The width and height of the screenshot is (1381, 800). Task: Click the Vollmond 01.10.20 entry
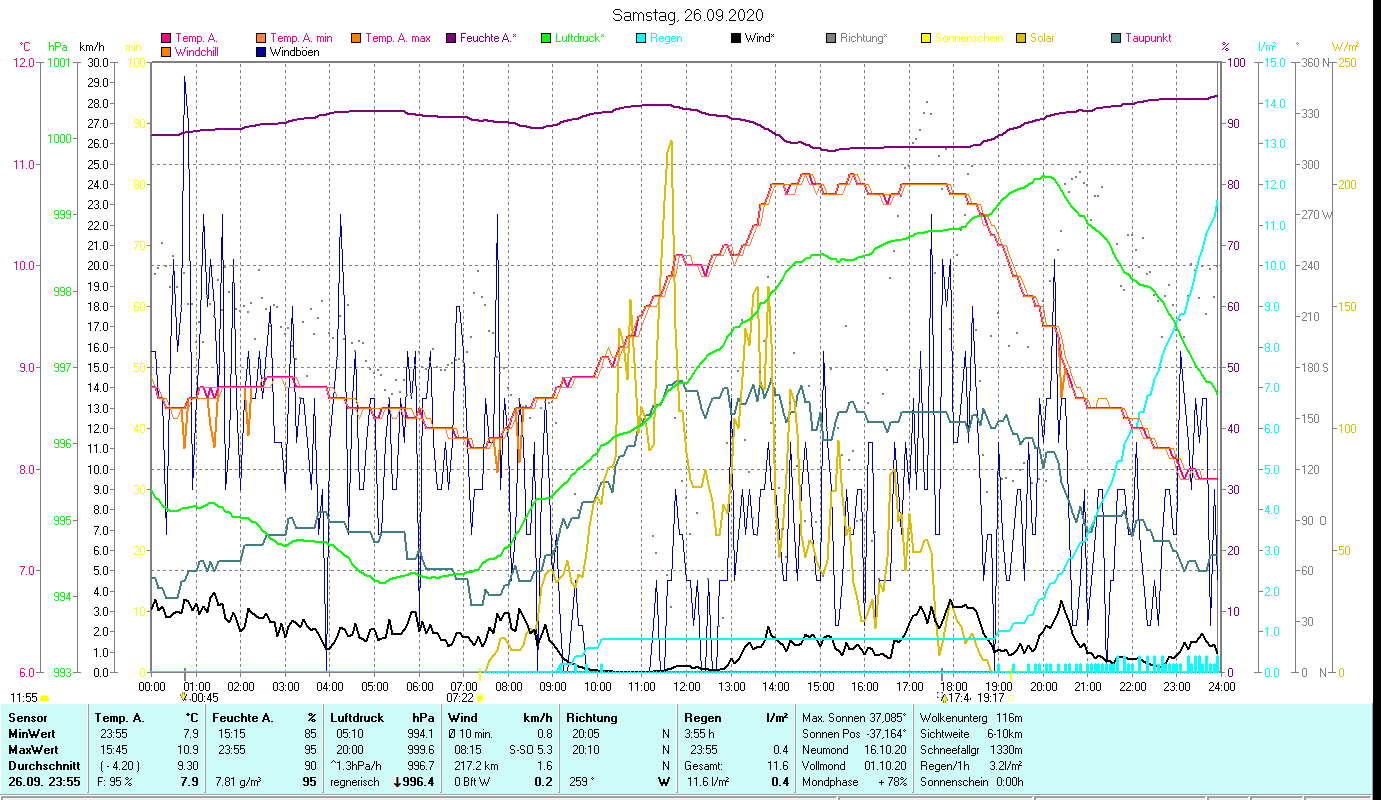pyautogui.click(x=854, y=766)
